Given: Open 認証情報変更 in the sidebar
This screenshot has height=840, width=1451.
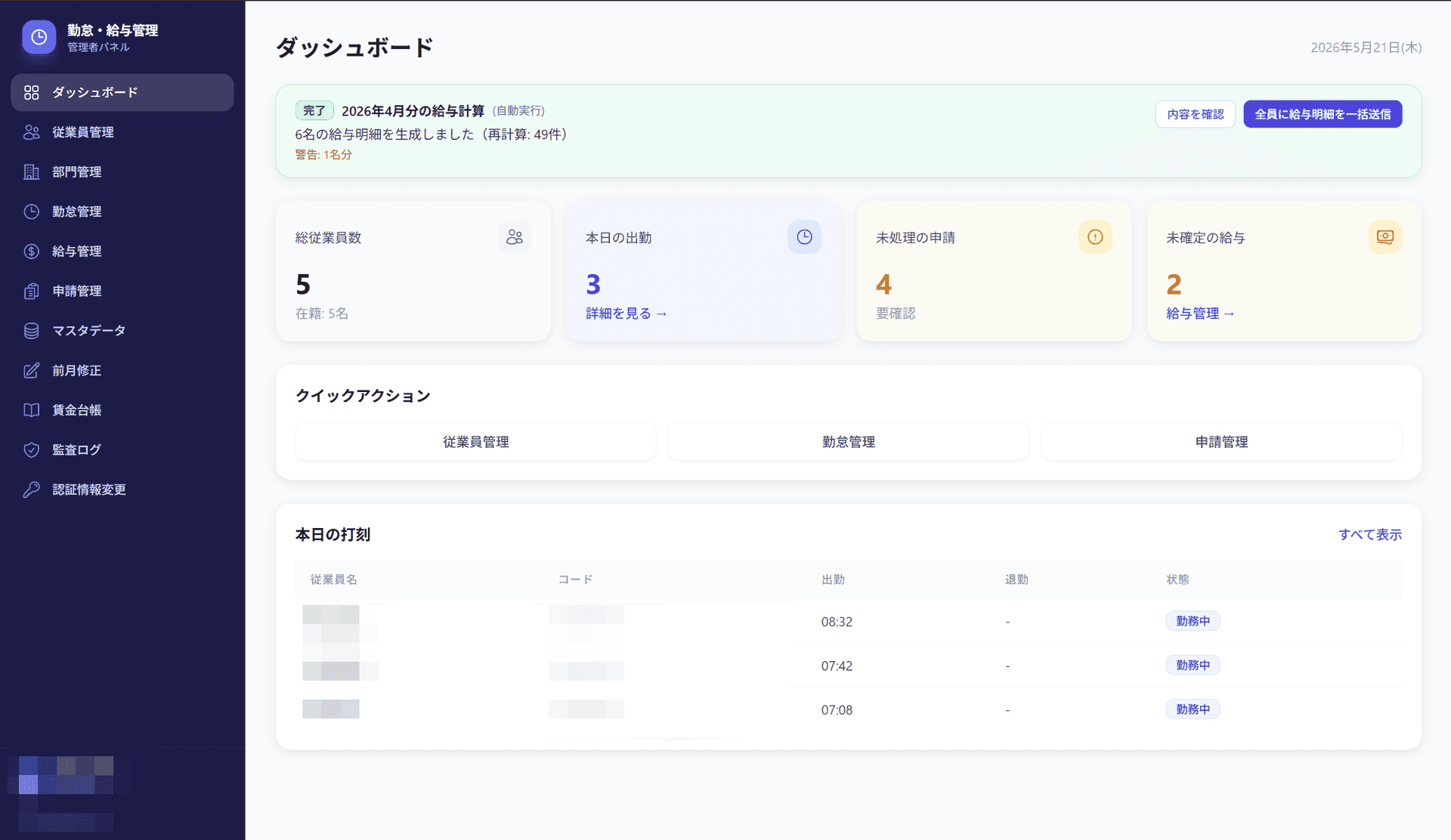Looking at the screenshot, I should (x=122, y=489).
